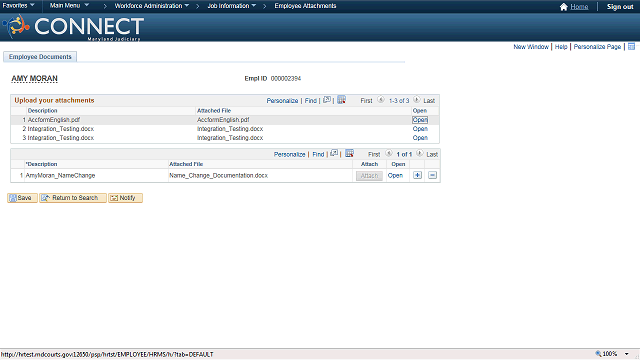640x360 pixels.
Task: Open Name_Change_Documentation.docx attachment
Action: (x=395, y=176)
